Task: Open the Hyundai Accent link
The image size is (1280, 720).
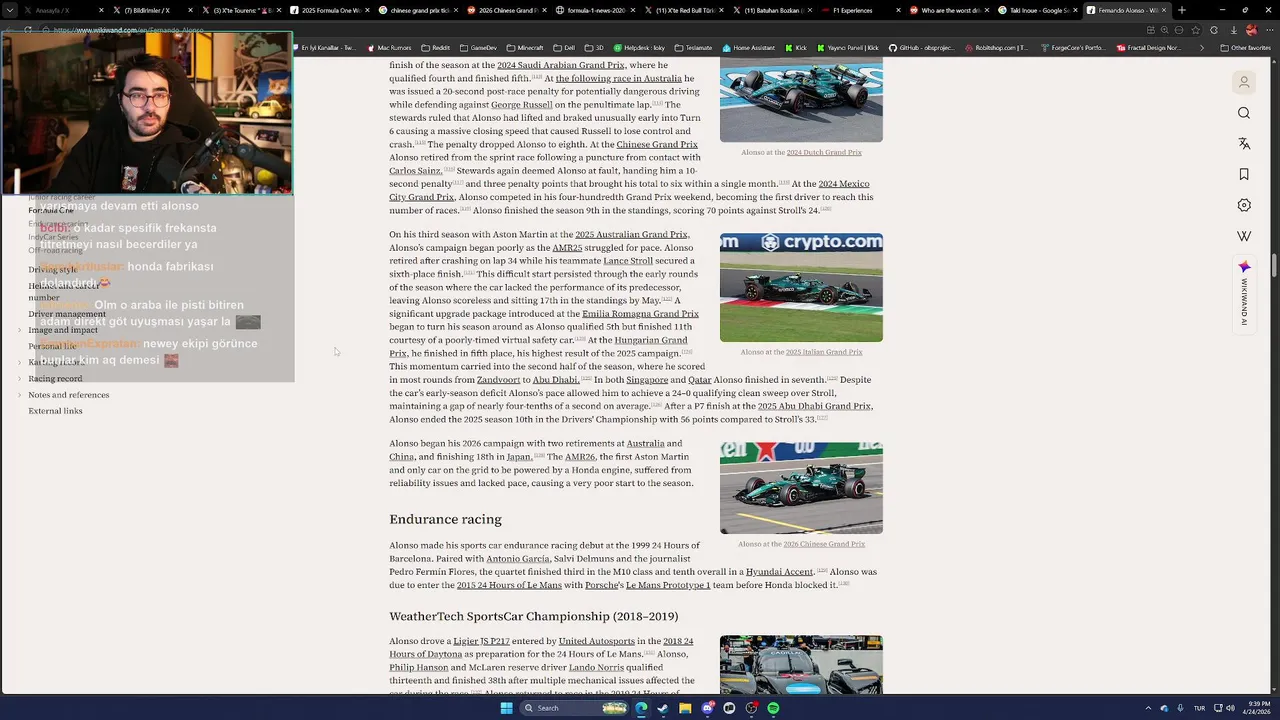Action: (x=779, y=572)
